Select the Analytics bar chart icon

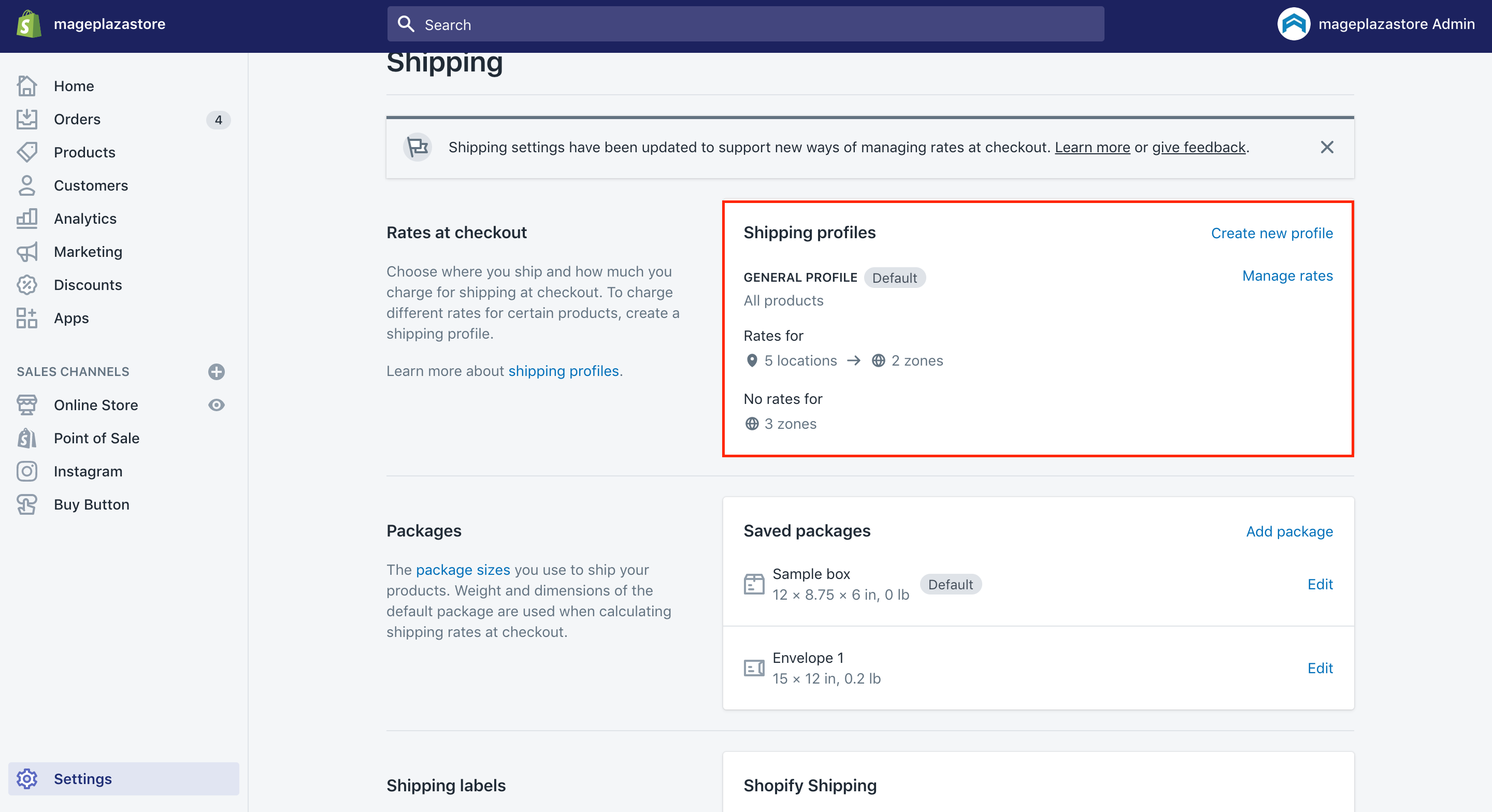(27, 219)
